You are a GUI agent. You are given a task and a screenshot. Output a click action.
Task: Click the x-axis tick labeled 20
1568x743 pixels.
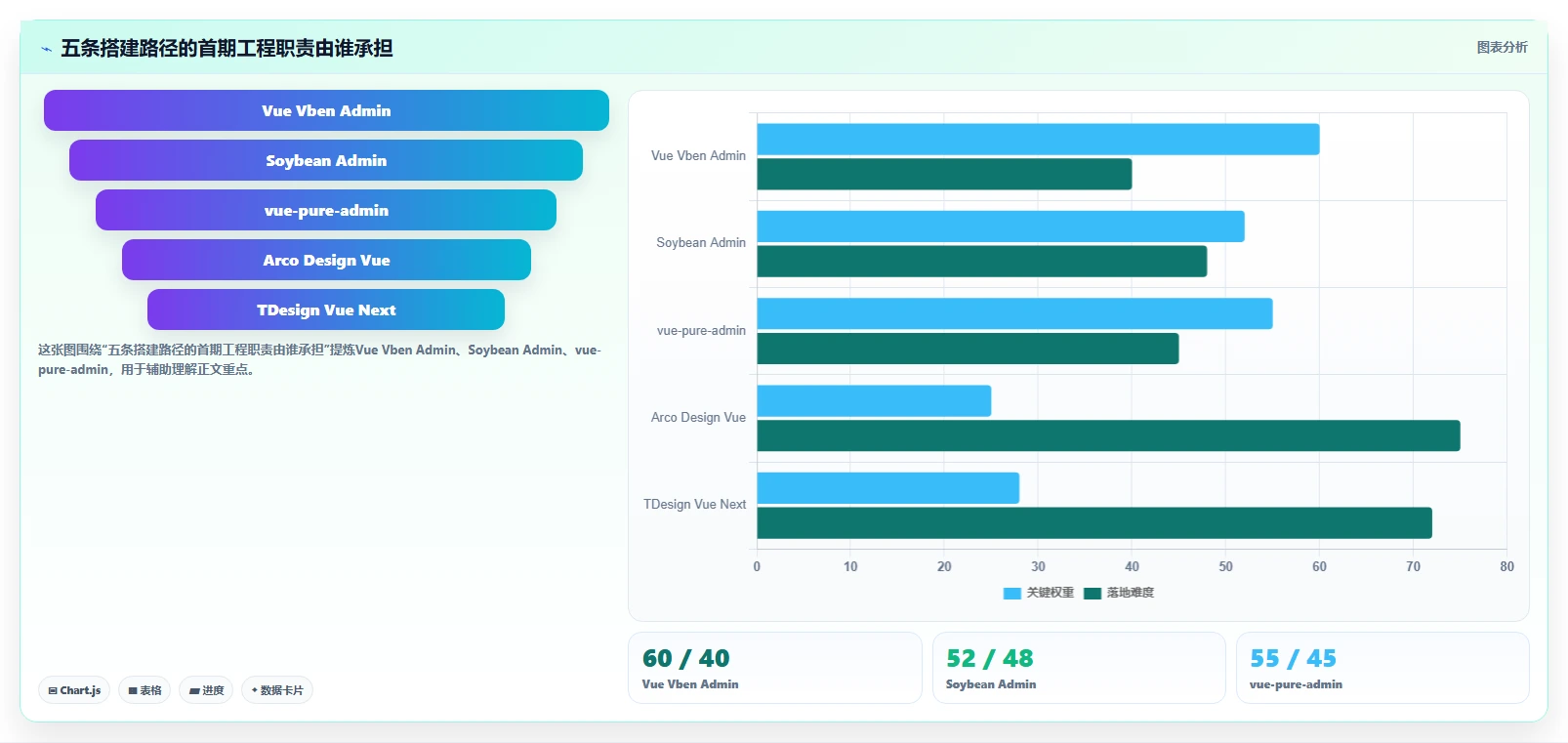pos(944,566)
